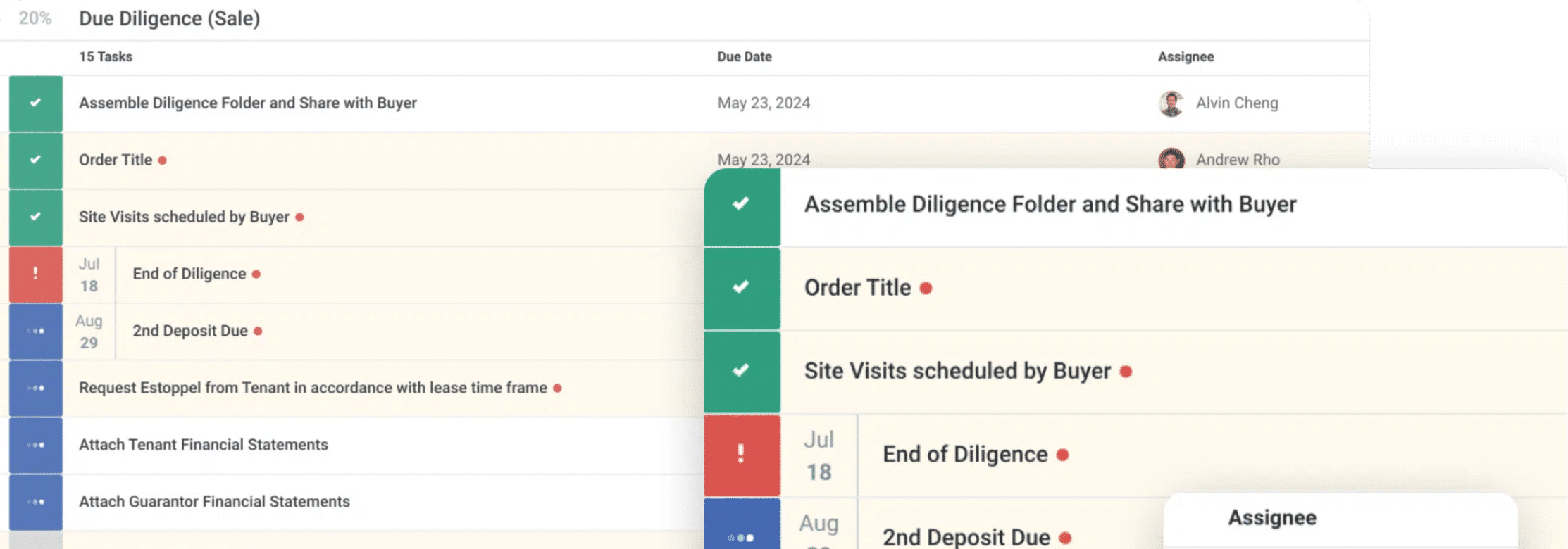Click the large Jul 18 date badge in enlarged card
The height and width of the screenshot is (549, 1568).
[819, 456]
